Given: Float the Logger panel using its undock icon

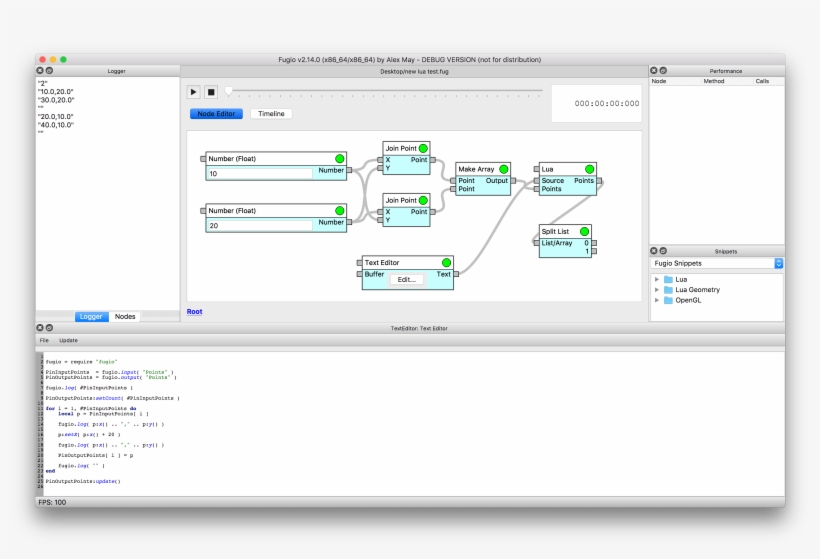Looking at the screenshot, I should tap(50, 71).
